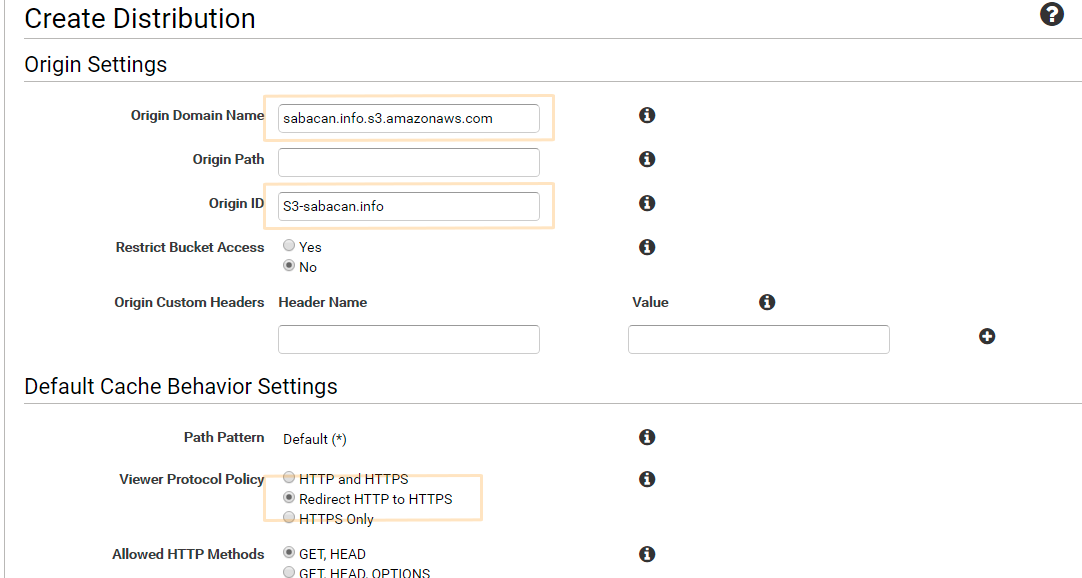This screenshot has height=578, width=1082.
Task: Open the help question mark icon
Action: tap(1052, 14)
